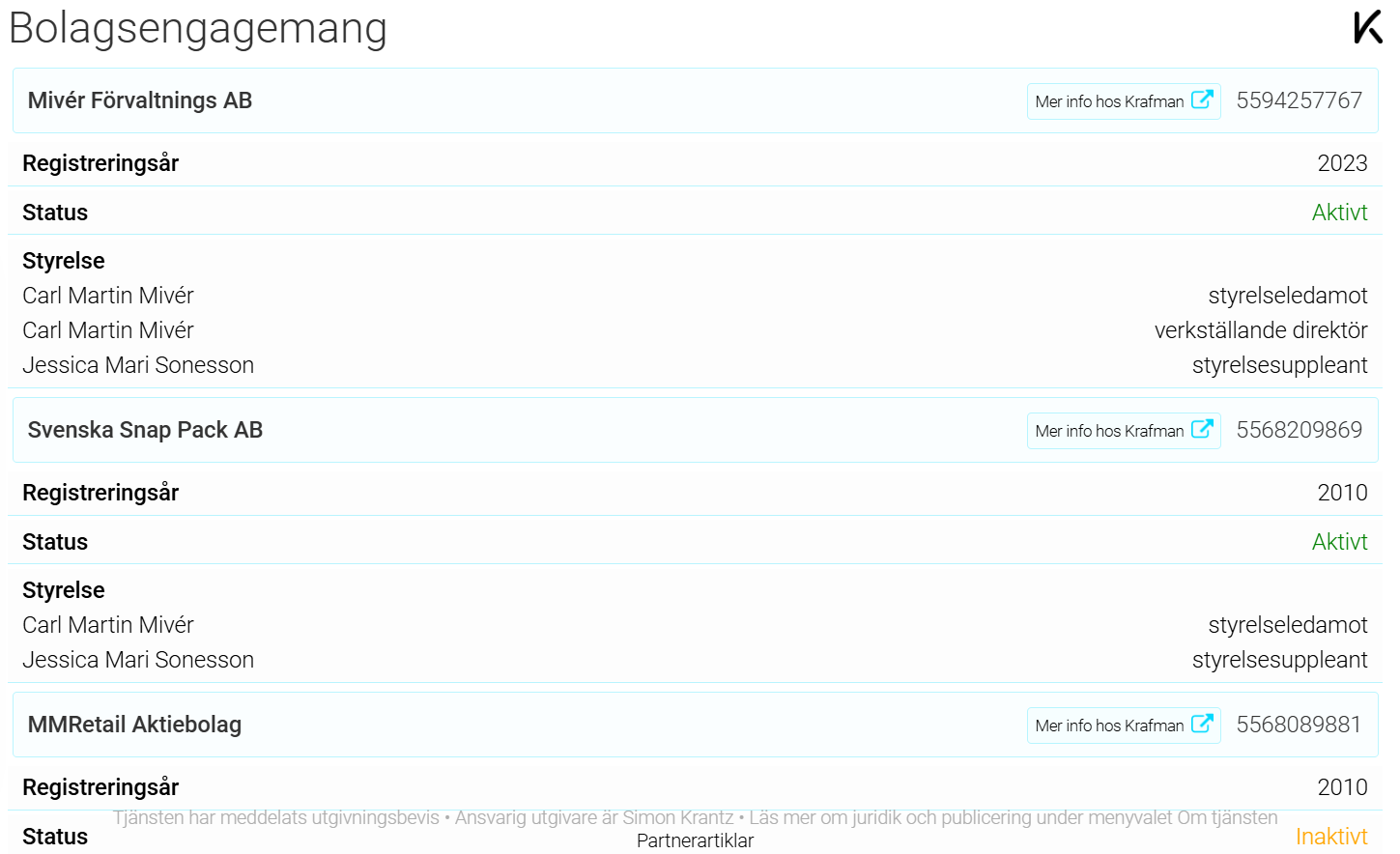
Task: Open Mer info hos Krafman for Svenska Snap Pack AB
Action: point(1124,431)
